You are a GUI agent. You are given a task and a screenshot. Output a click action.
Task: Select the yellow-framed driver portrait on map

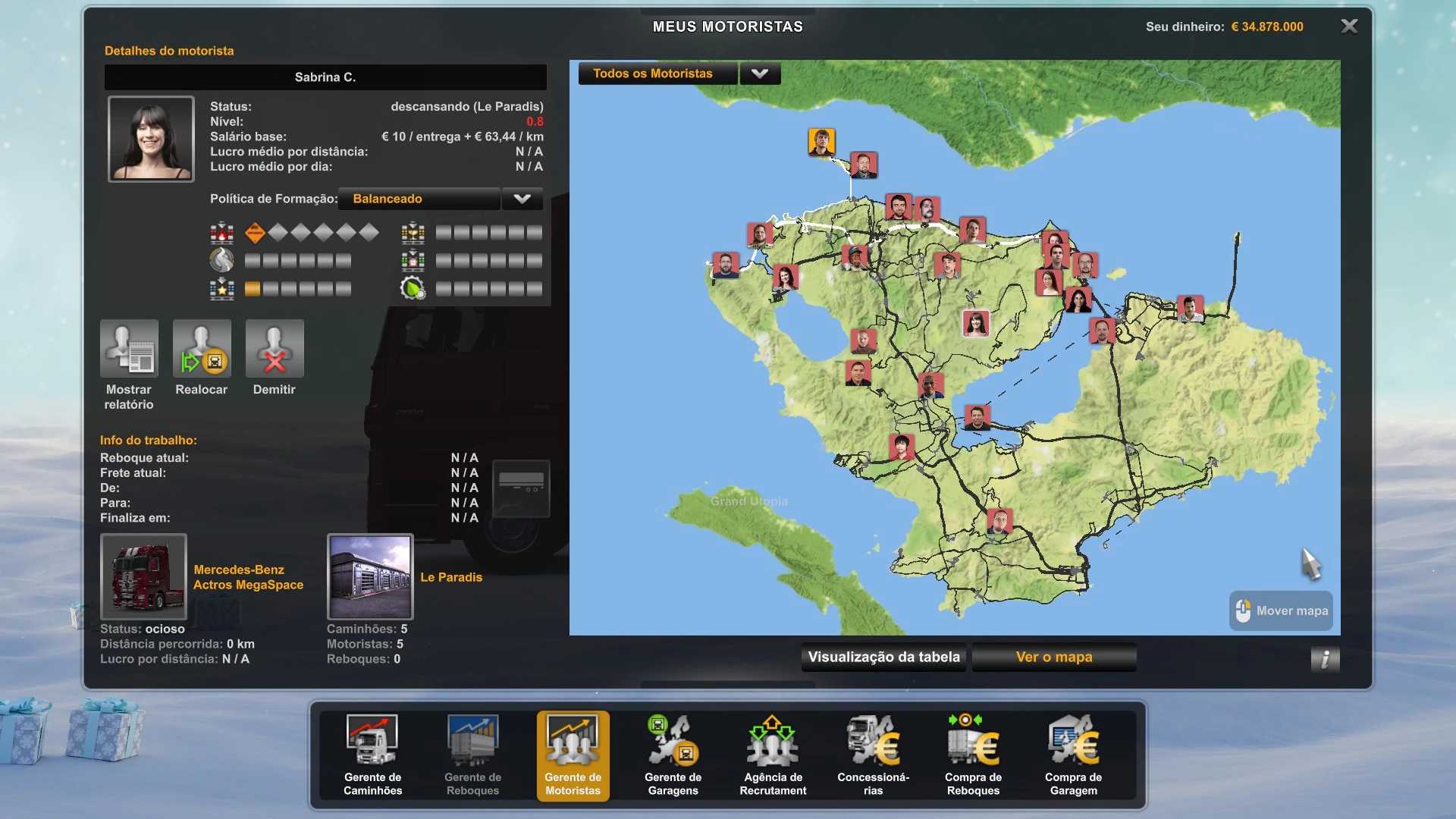(821, 142)
